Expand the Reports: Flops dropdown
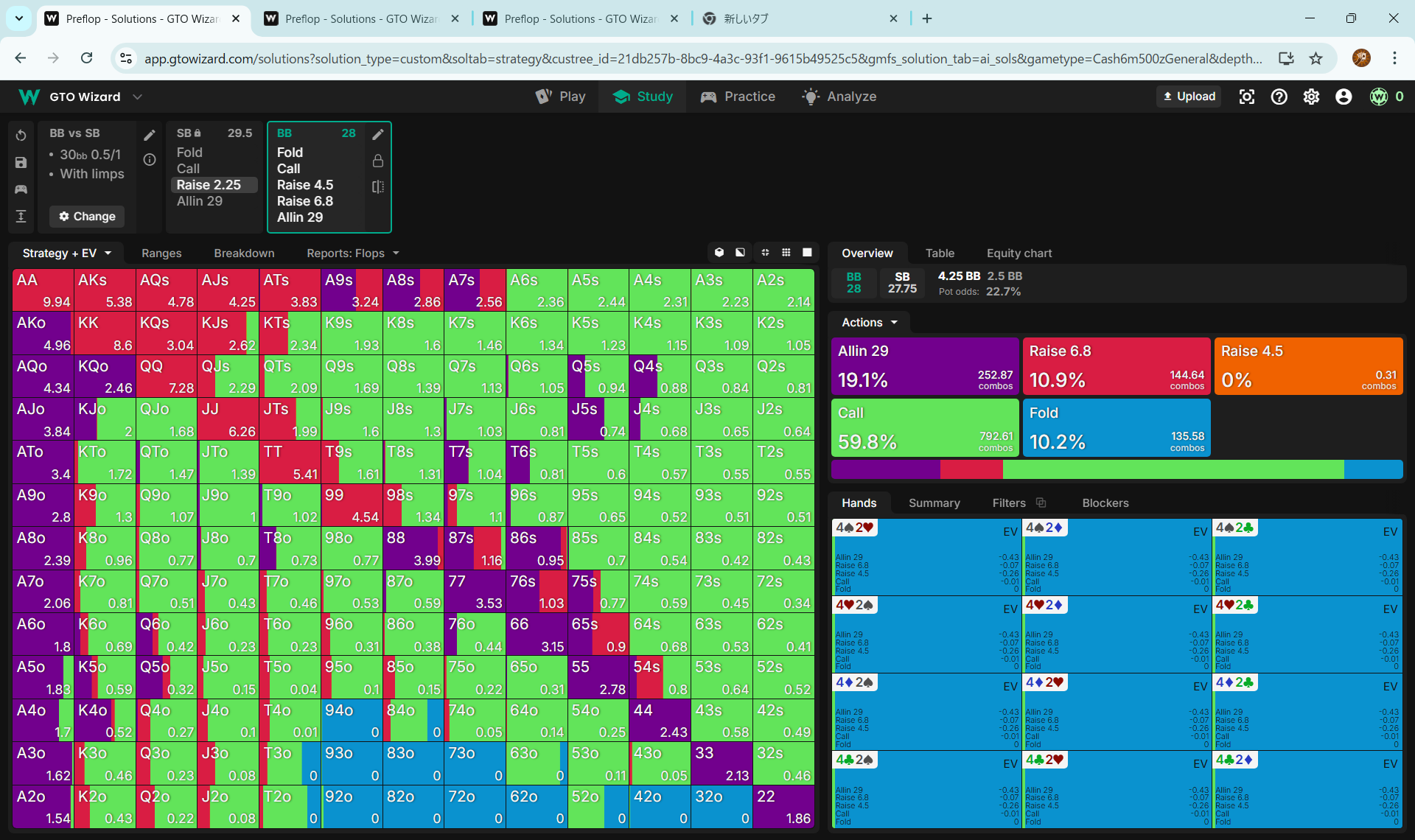 353,253
